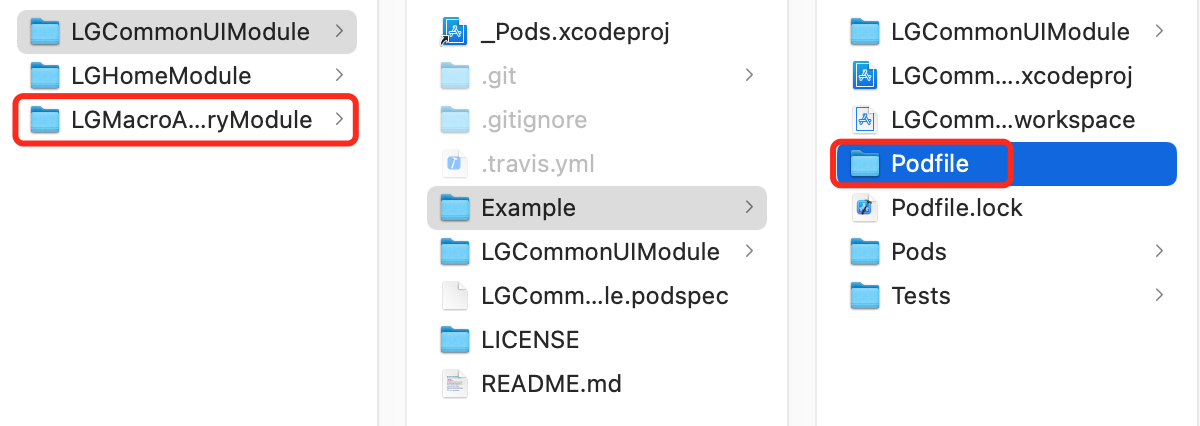Click the LGComm....xcodeproj Xcode project icon

(x=864, y=76)
